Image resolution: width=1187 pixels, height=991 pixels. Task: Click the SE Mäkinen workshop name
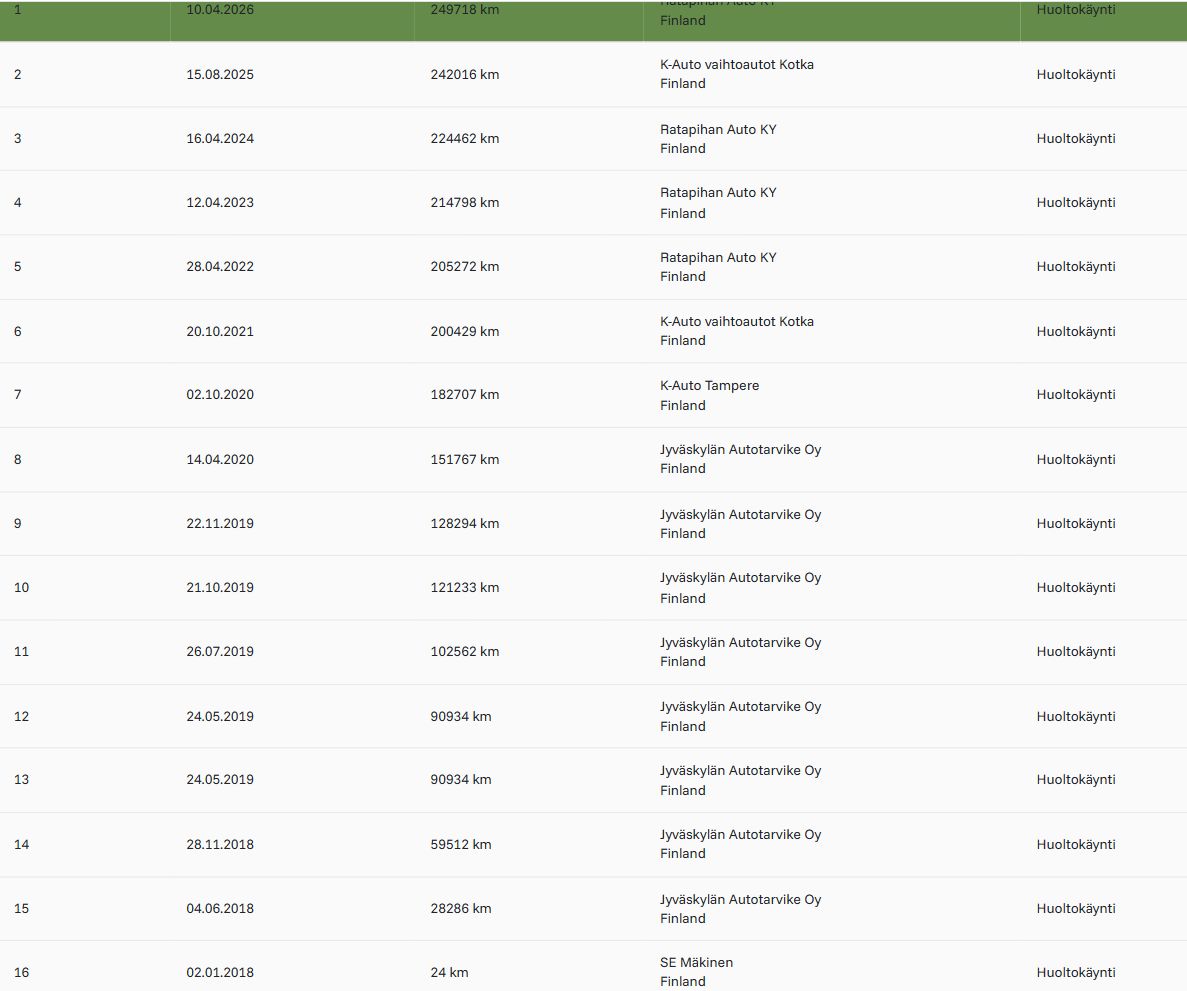click(x=696, y=962)
